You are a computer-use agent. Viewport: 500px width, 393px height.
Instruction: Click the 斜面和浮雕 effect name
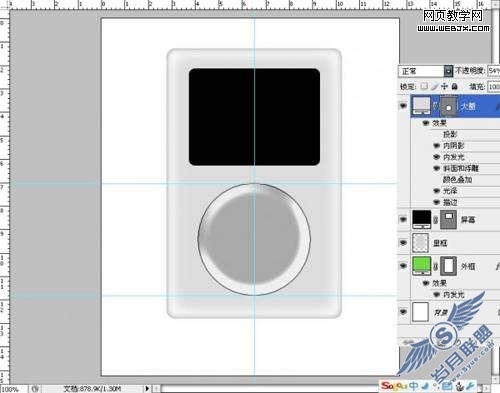coord(461,168)
